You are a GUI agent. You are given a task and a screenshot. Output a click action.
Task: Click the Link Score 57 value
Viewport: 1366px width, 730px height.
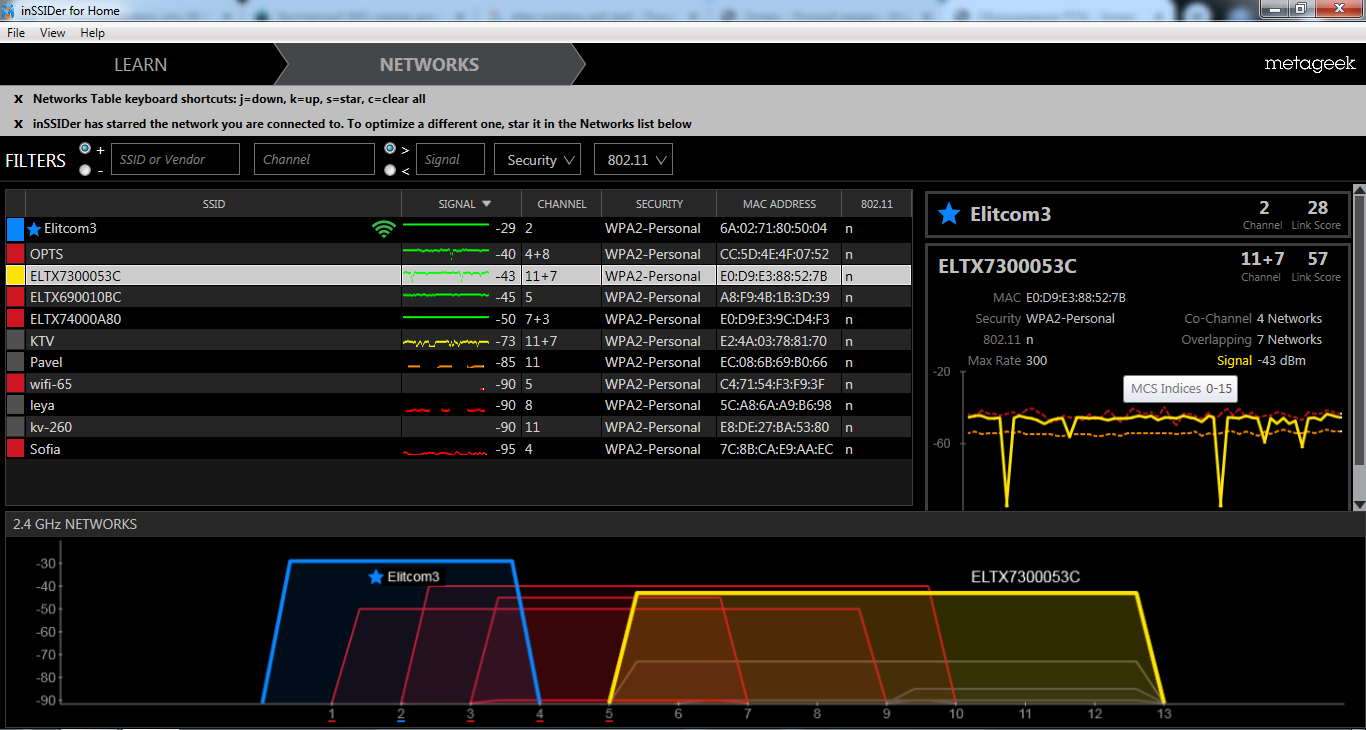point(1317,259)
